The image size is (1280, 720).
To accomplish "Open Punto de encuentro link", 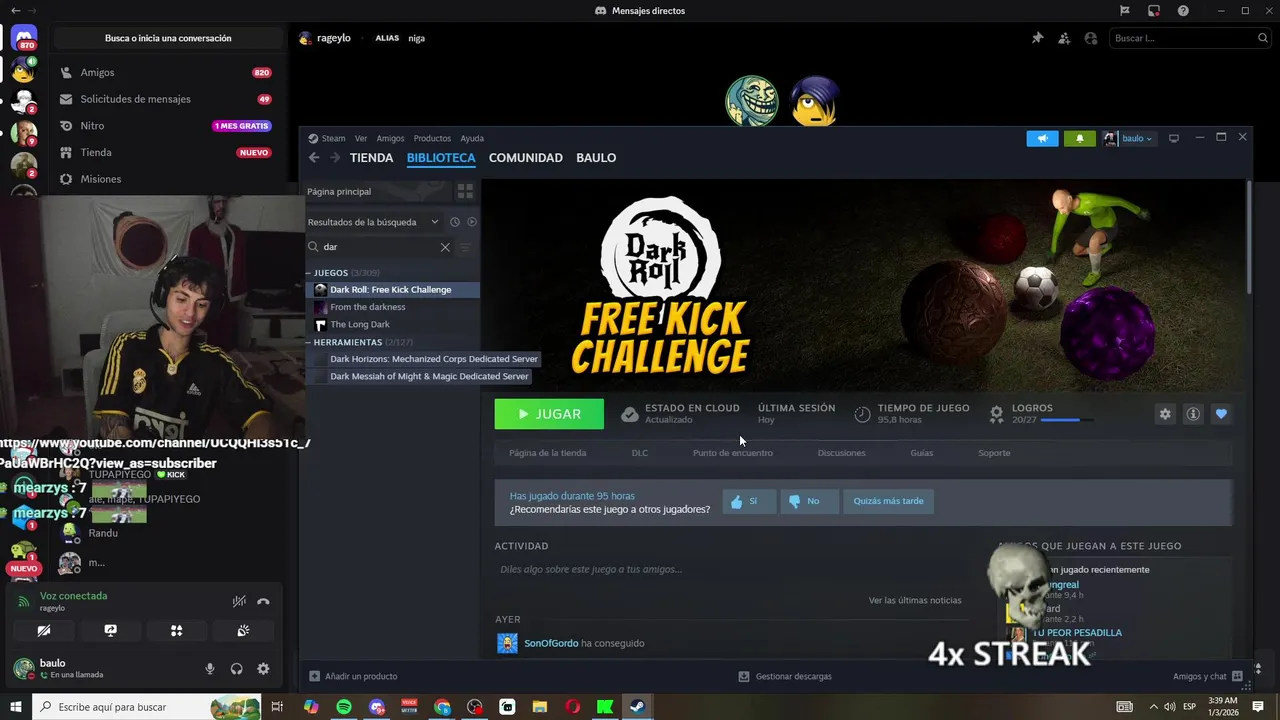I will click(733, 453).
